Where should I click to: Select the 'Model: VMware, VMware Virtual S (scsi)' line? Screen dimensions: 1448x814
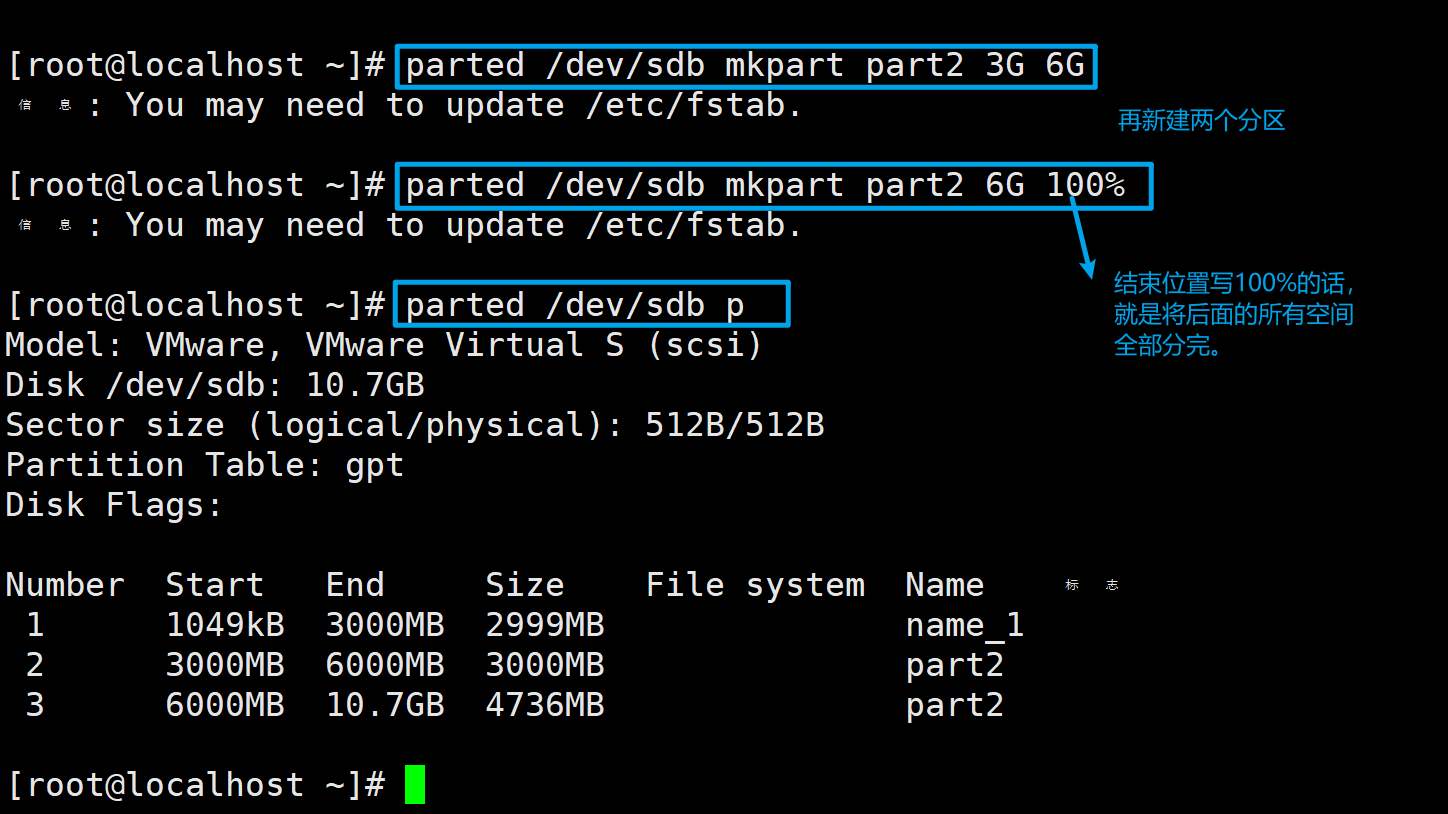pos(384,346)
